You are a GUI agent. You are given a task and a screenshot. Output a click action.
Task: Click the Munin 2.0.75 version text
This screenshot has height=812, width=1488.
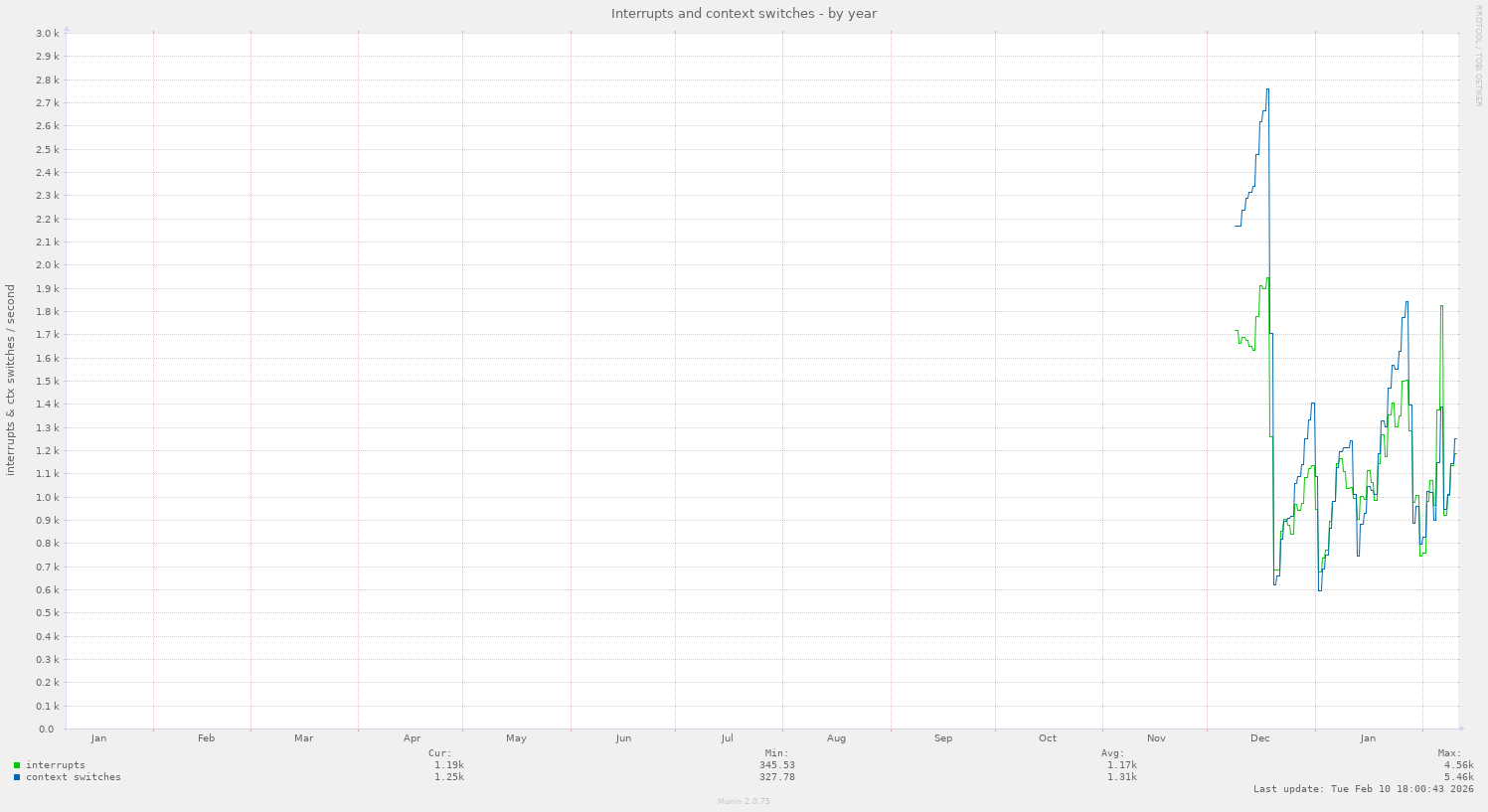(x=744, y=801)
